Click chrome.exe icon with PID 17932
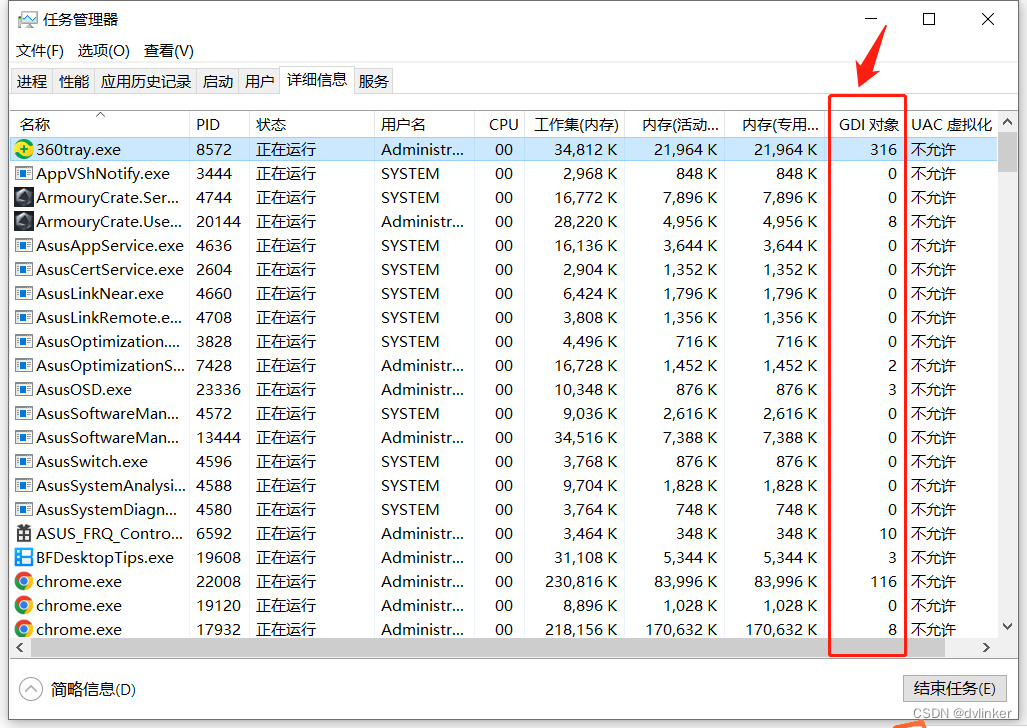This screenshot has height=728, width=1027. tap(24, 629)
